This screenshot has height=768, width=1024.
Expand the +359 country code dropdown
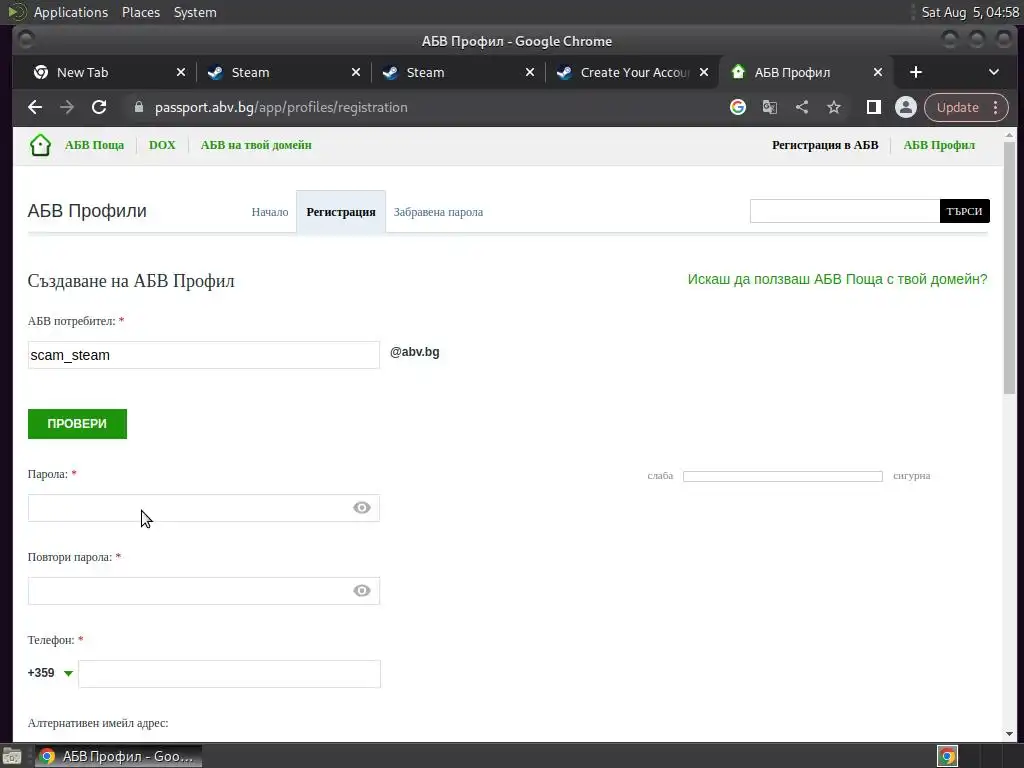point(68,673)
